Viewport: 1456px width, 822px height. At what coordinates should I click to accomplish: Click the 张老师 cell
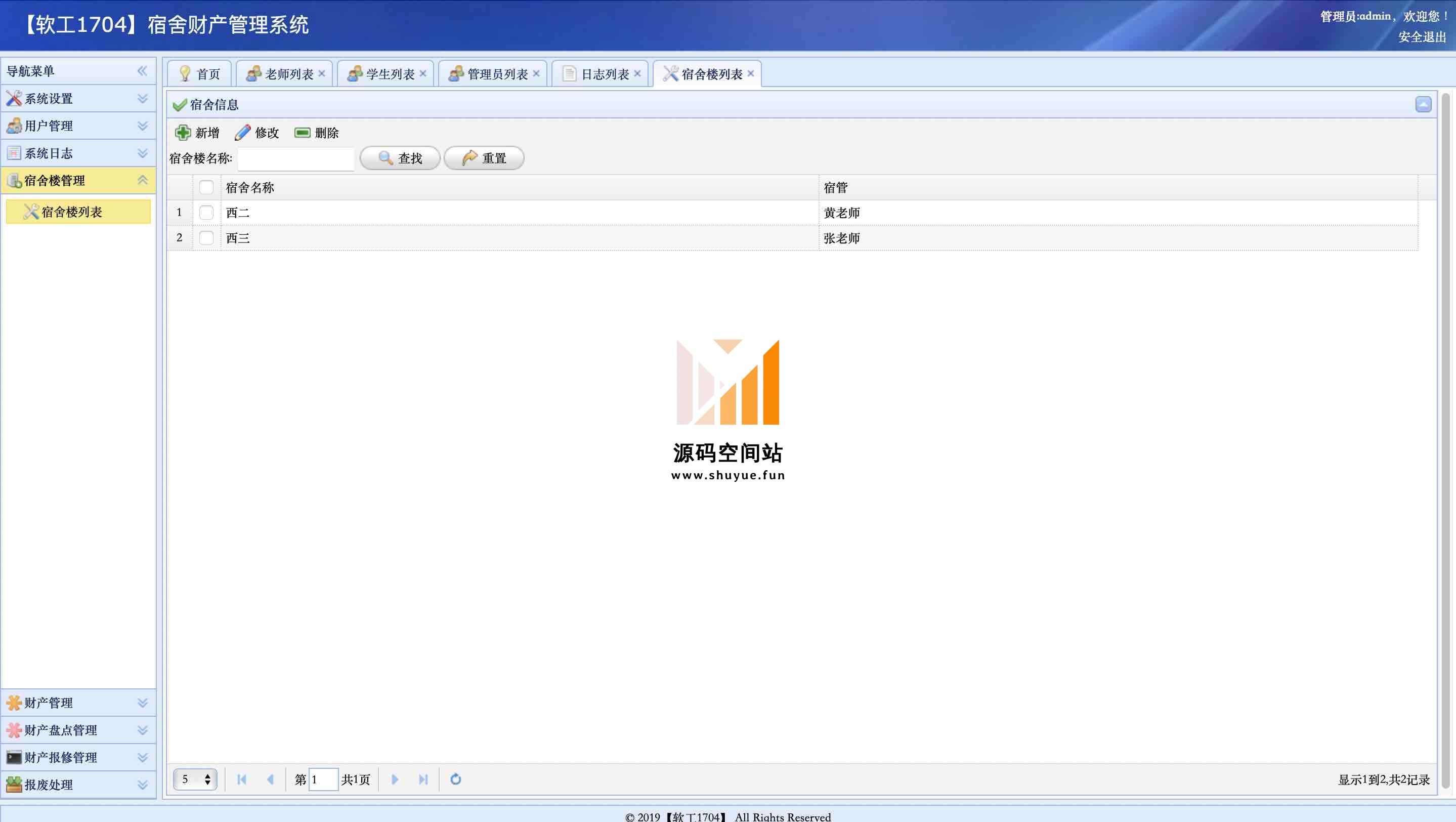tap(1118, 238)
